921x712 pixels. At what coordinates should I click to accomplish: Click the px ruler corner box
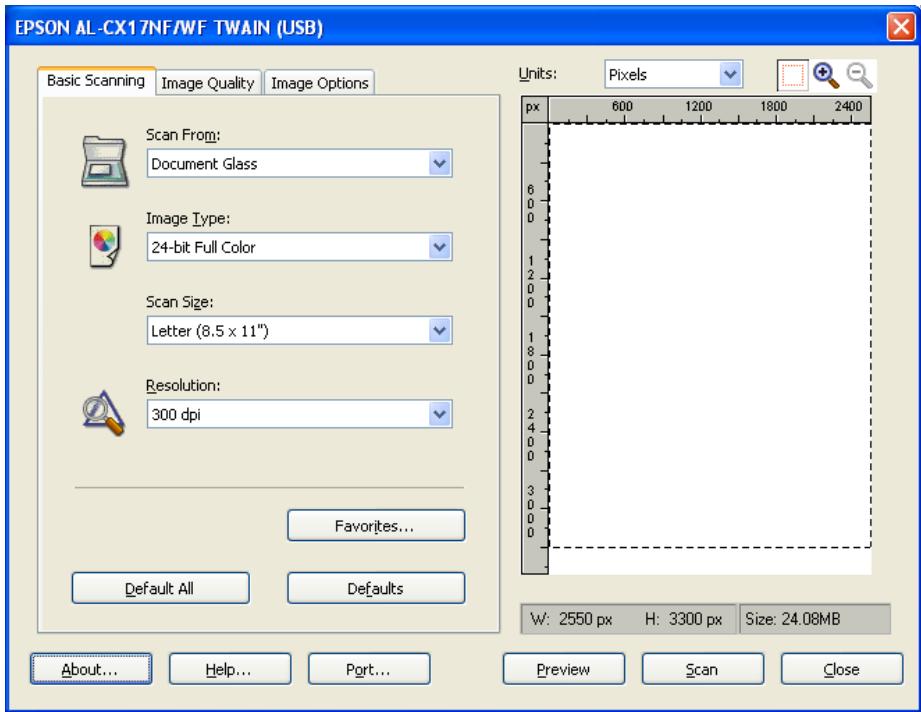click(x=535, y=110)
